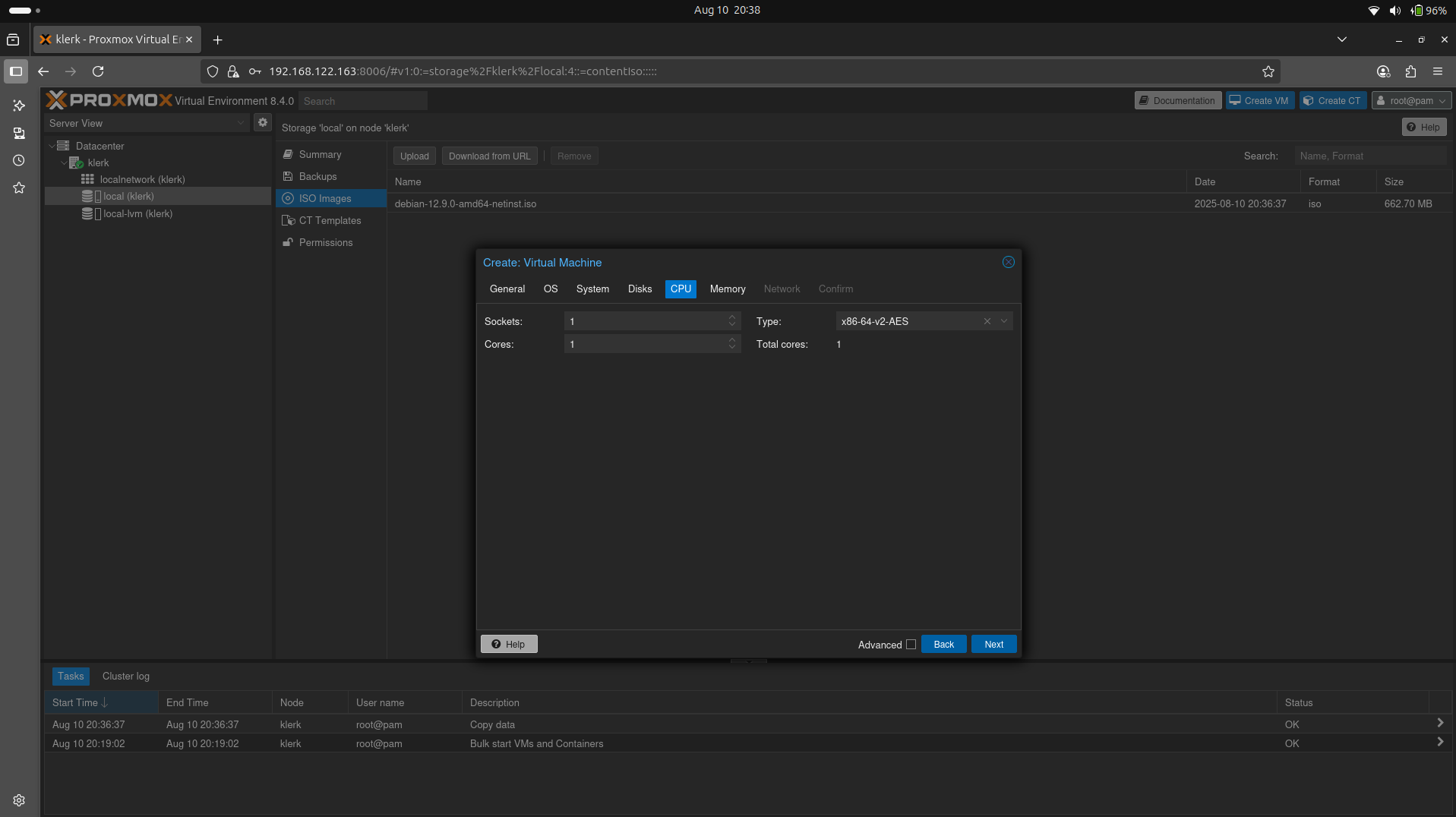Clear the CPU Type field with the X icon
The height and width of the screenshot is (817, 1456).
pos(986,320)
